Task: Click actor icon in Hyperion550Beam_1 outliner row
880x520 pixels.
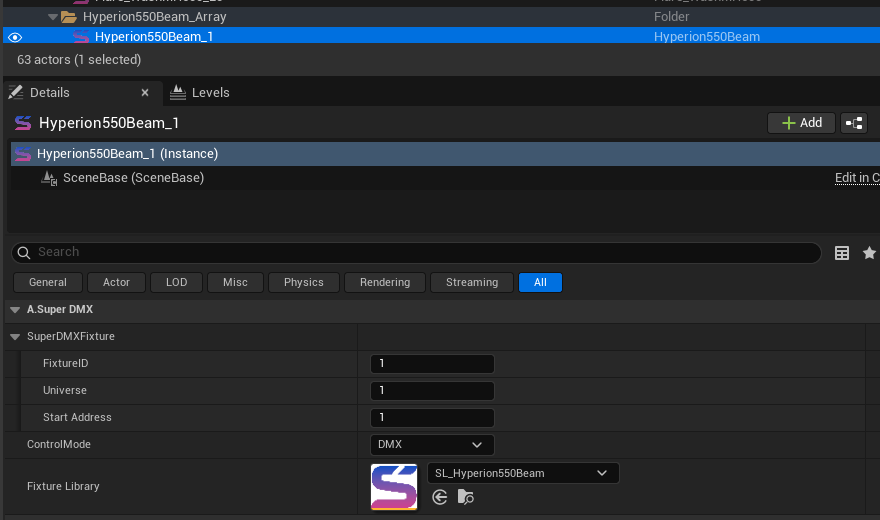Action: tap(81, 37)
